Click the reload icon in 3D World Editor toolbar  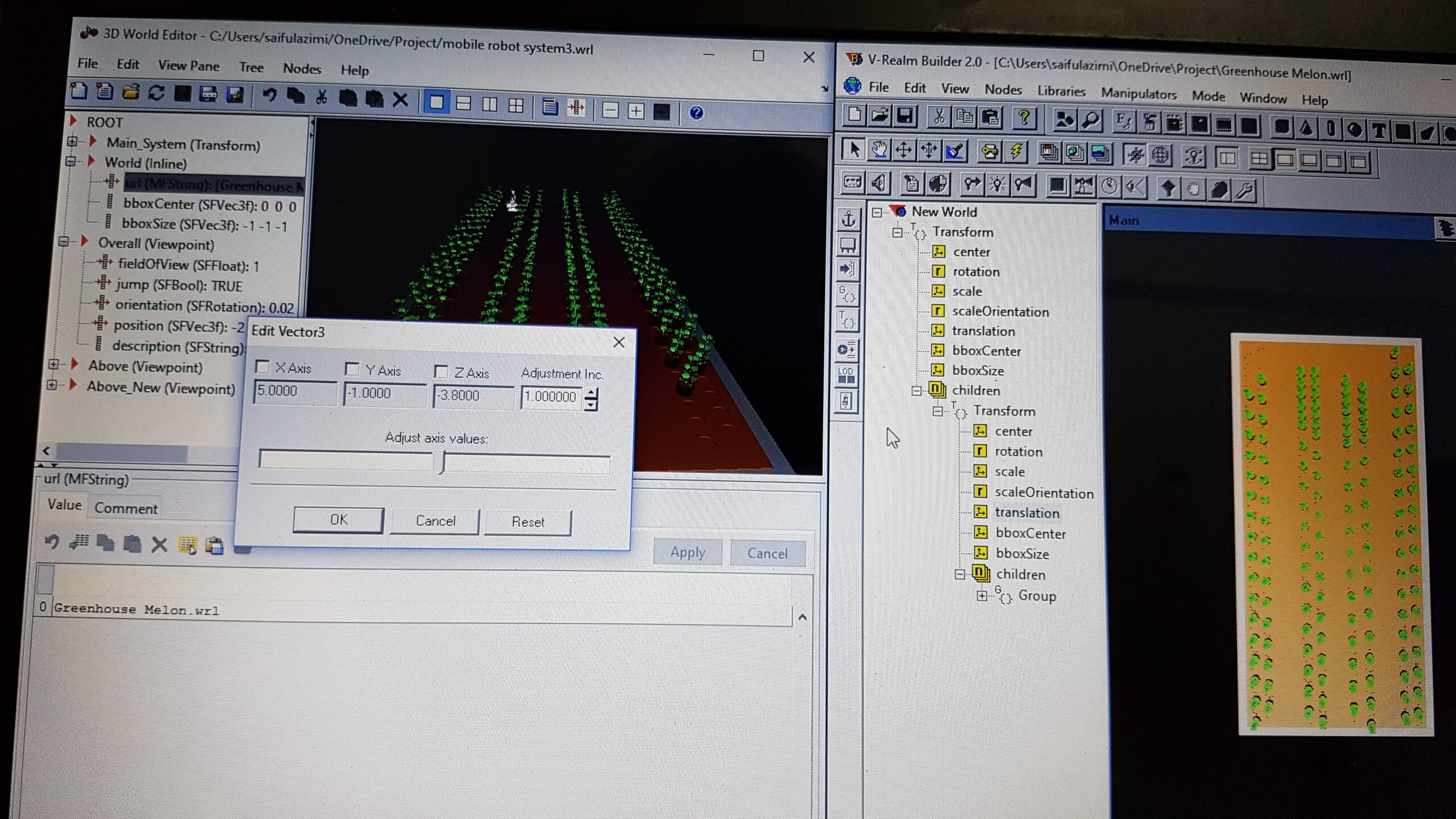tap(156, 93)
